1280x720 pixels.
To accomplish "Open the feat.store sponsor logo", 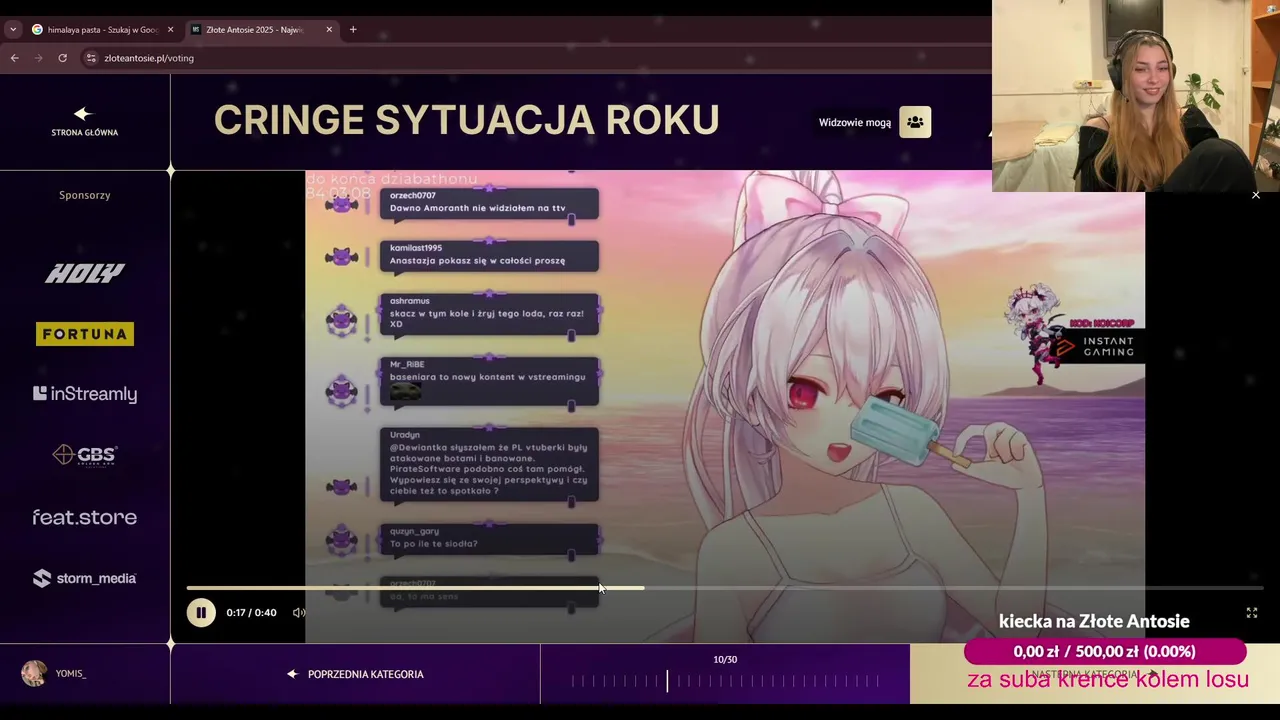I will 85,517.
